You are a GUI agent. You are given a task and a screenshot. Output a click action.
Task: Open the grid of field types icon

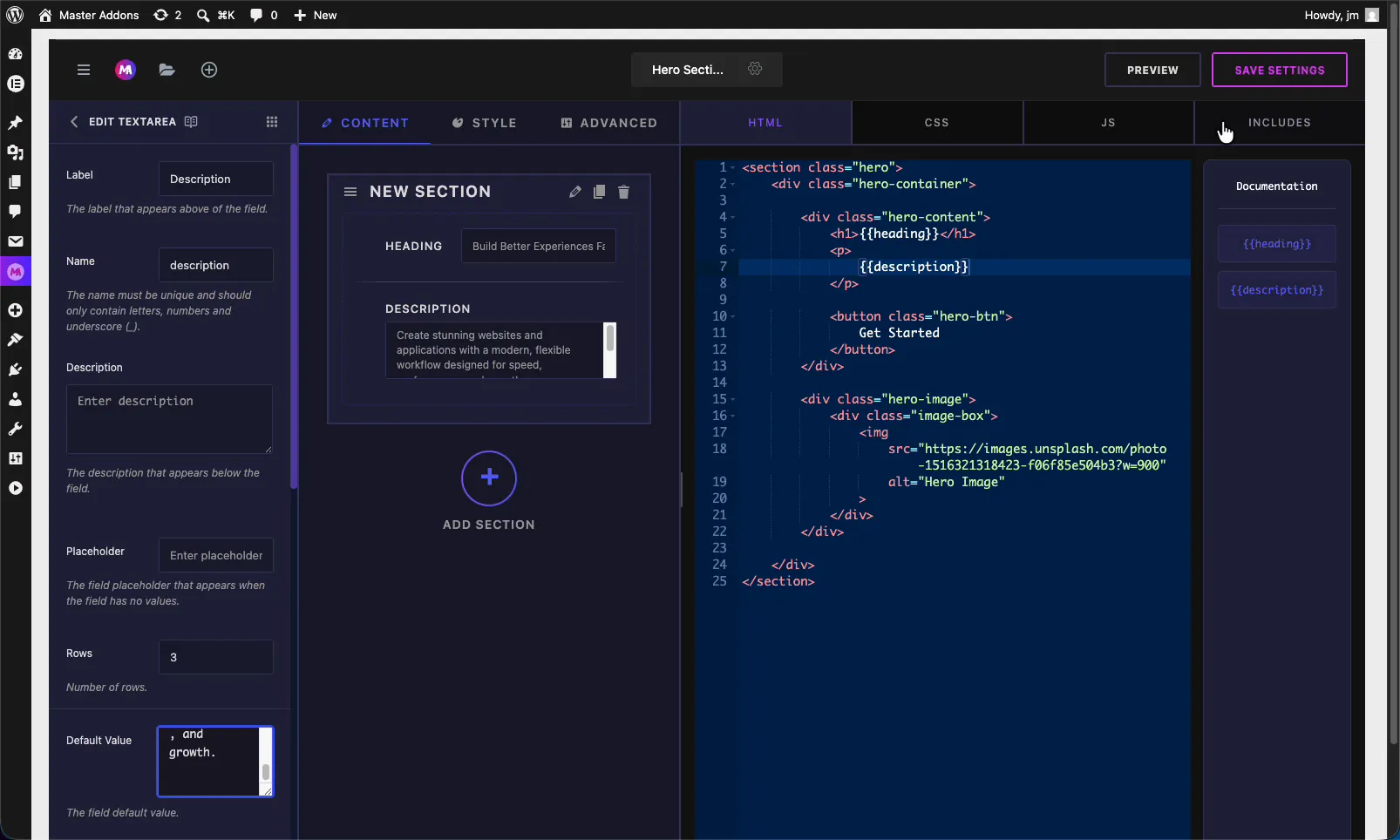point(272,122)
